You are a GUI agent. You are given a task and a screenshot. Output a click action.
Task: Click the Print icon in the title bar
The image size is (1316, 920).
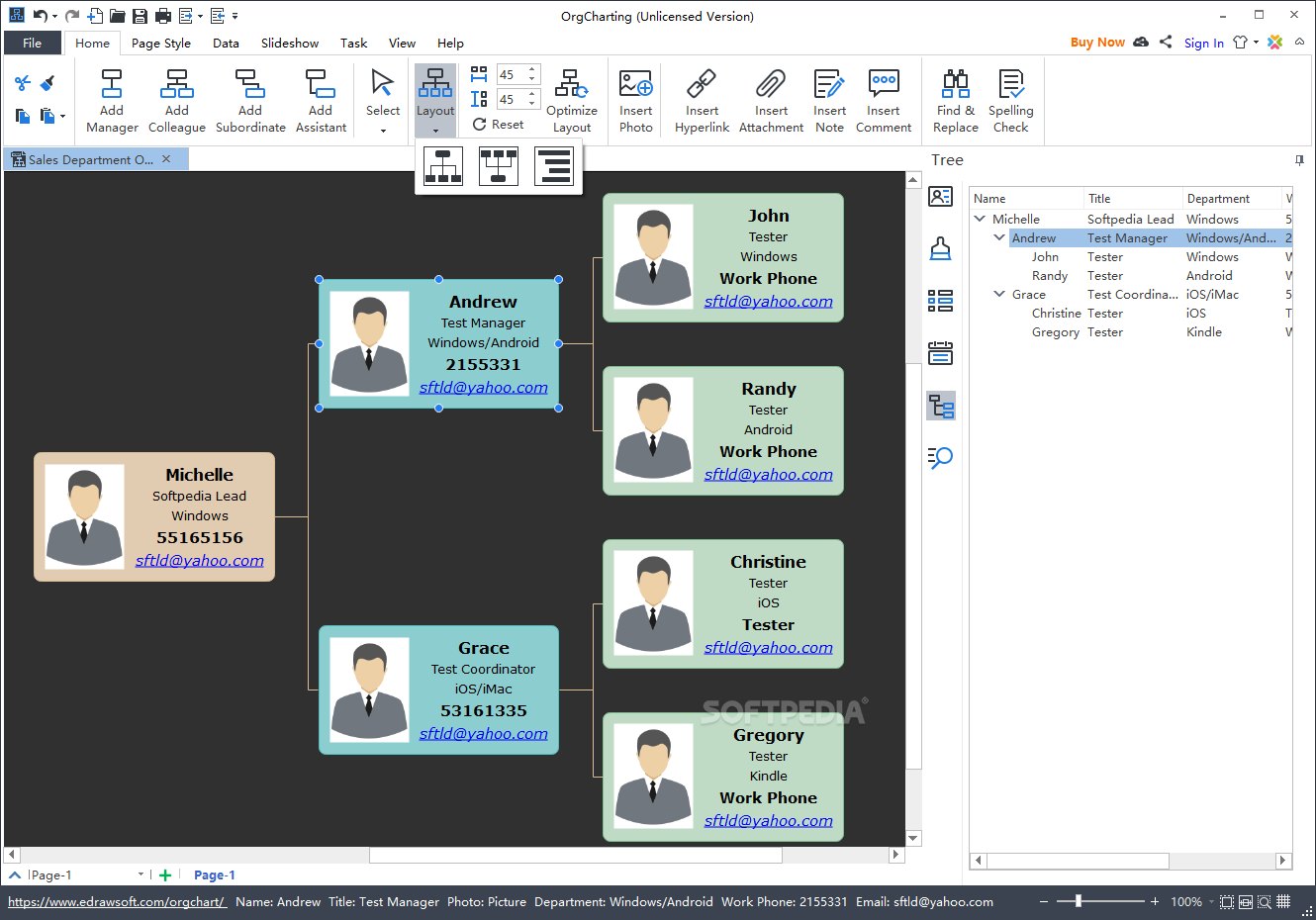pos(163,16)
